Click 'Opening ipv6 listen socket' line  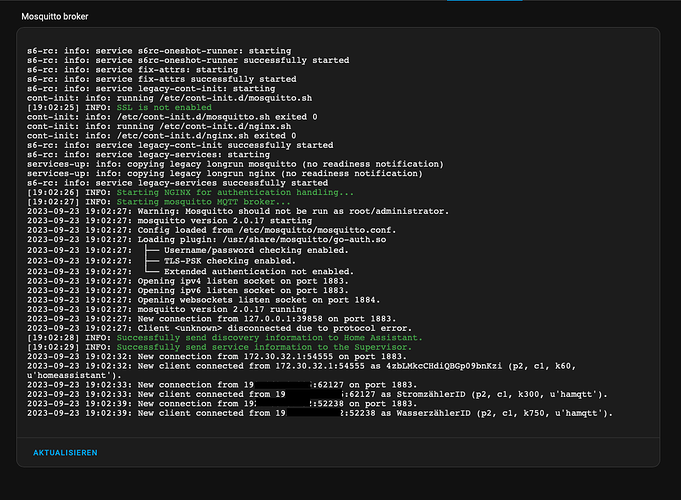(188, 290)
